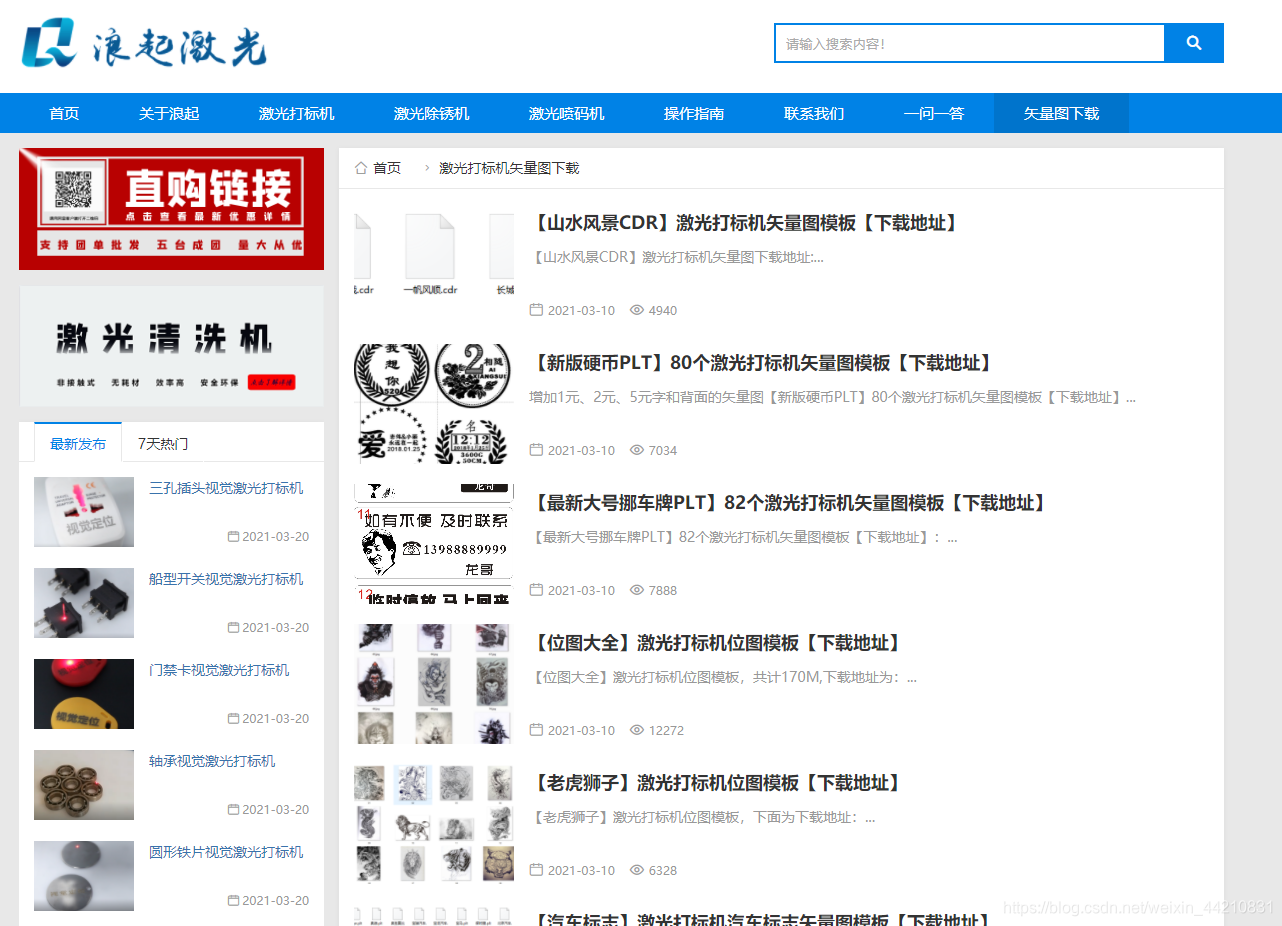Open the 联系我们 menu item
1282x926 pixels.
(814, 113)
